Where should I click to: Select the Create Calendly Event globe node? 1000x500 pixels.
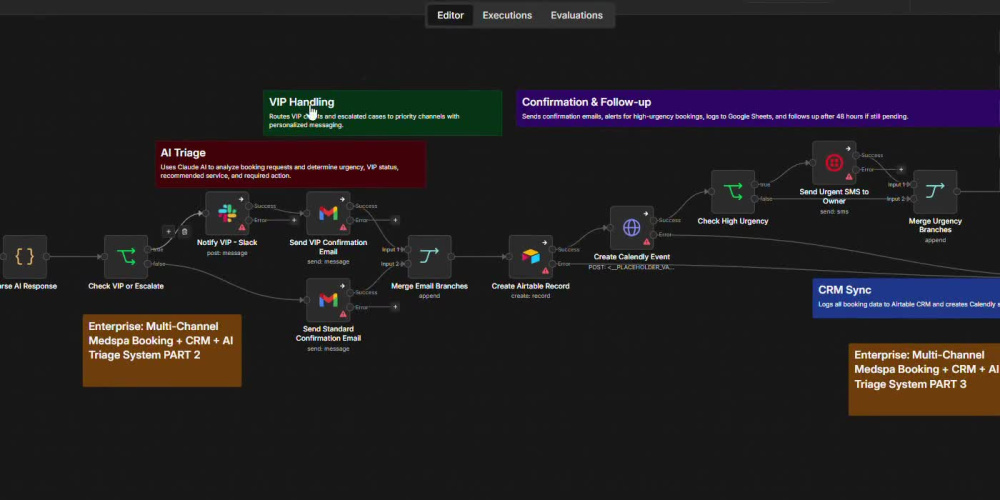click(x=631, y=228)
